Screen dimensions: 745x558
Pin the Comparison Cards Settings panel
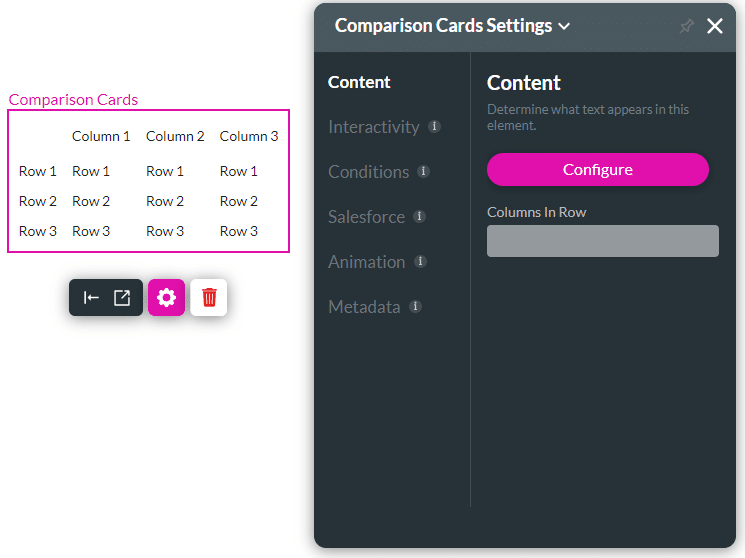coord(686,26)
